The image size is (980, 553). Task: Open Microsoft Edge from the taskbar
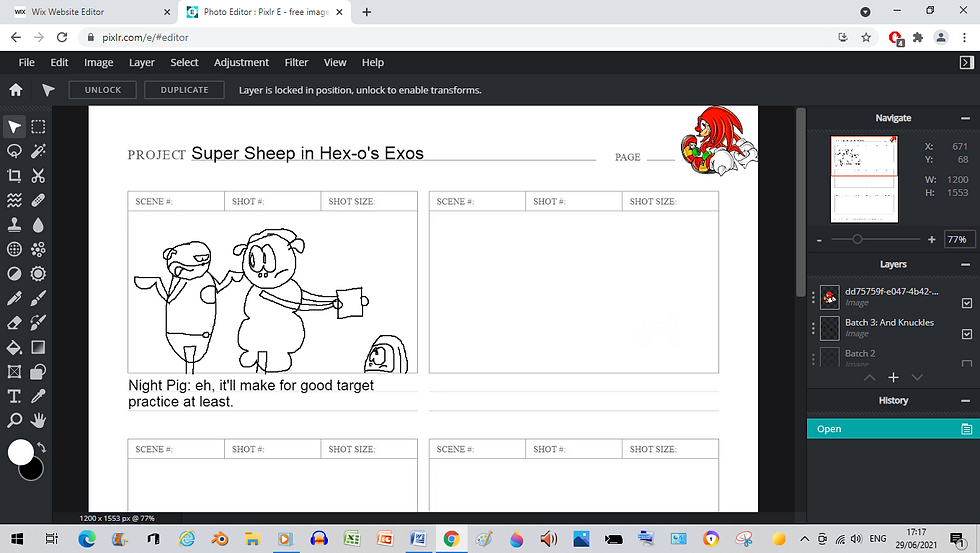87,539
